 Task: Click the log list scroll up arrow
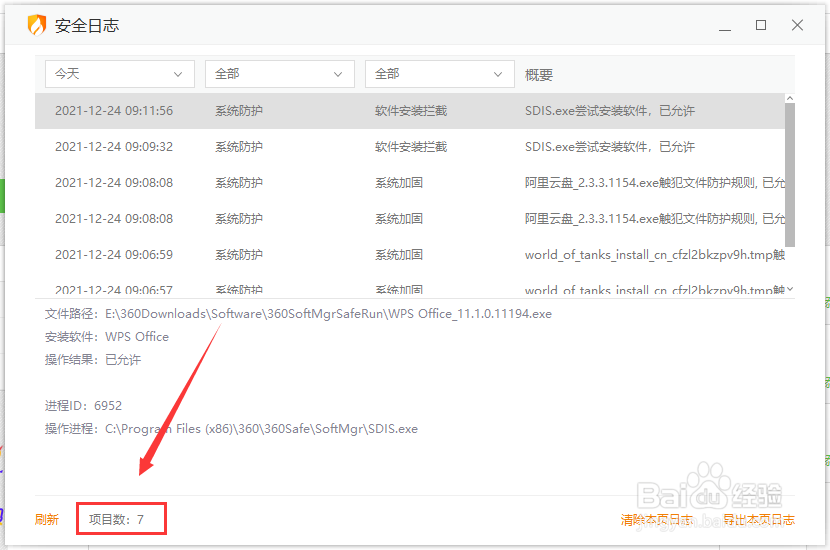point(790,98)
